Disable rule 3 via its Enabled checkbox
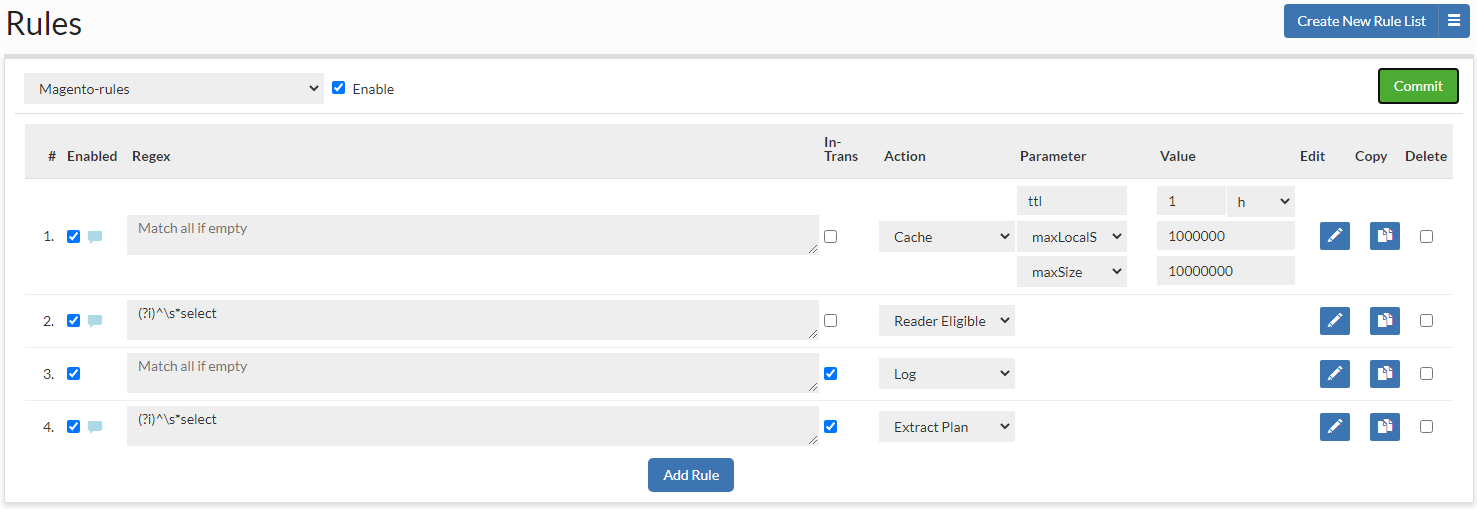 point(73,374)
